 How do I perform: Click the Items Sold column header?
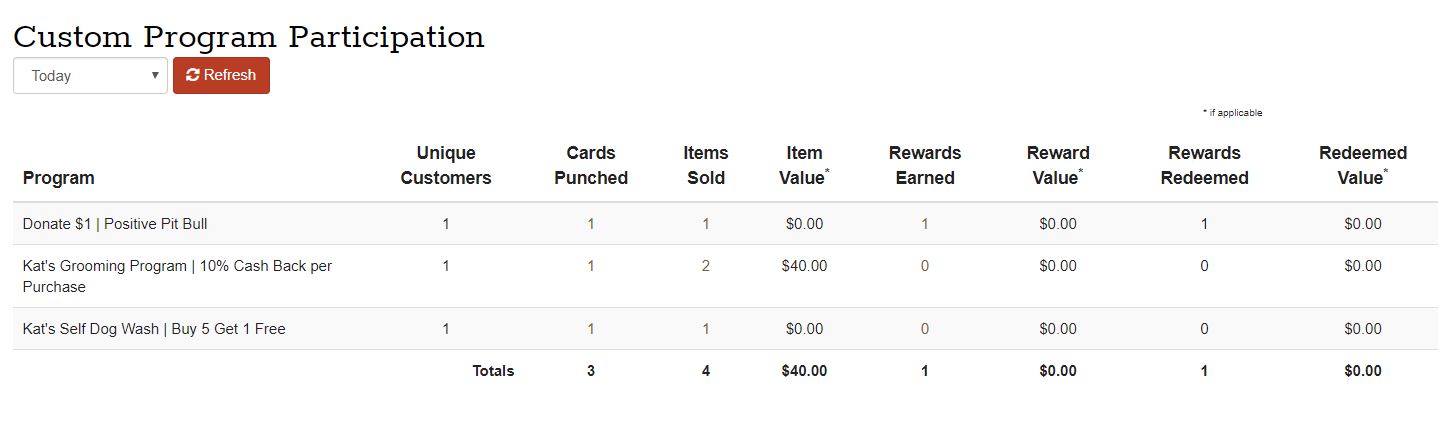coord(706,166)
